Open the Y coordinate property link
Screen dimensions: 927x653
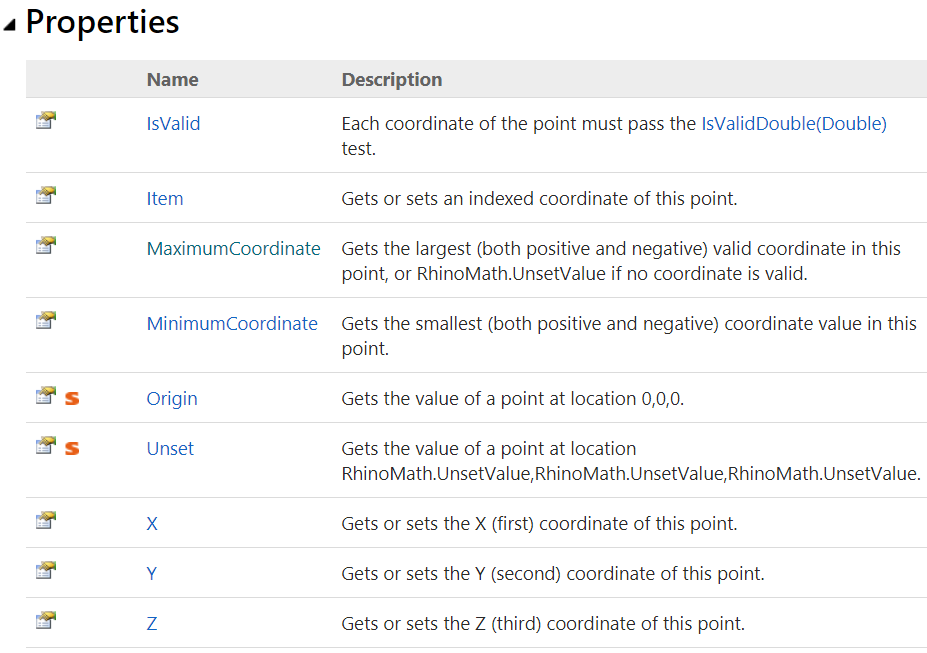tap(152, 574)
